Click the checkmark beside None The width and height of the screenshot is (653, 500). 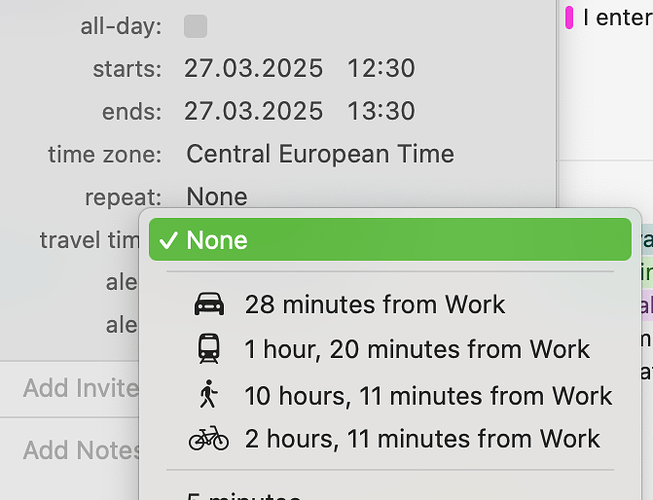(169, 240)
